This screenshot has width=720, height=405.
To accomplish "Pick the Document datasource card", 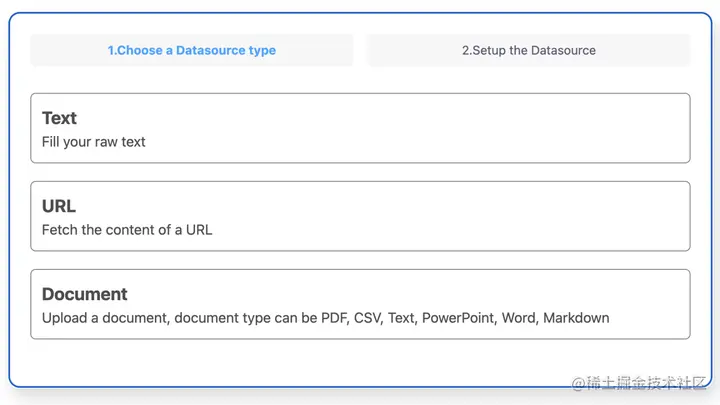I will pos(360,304).
